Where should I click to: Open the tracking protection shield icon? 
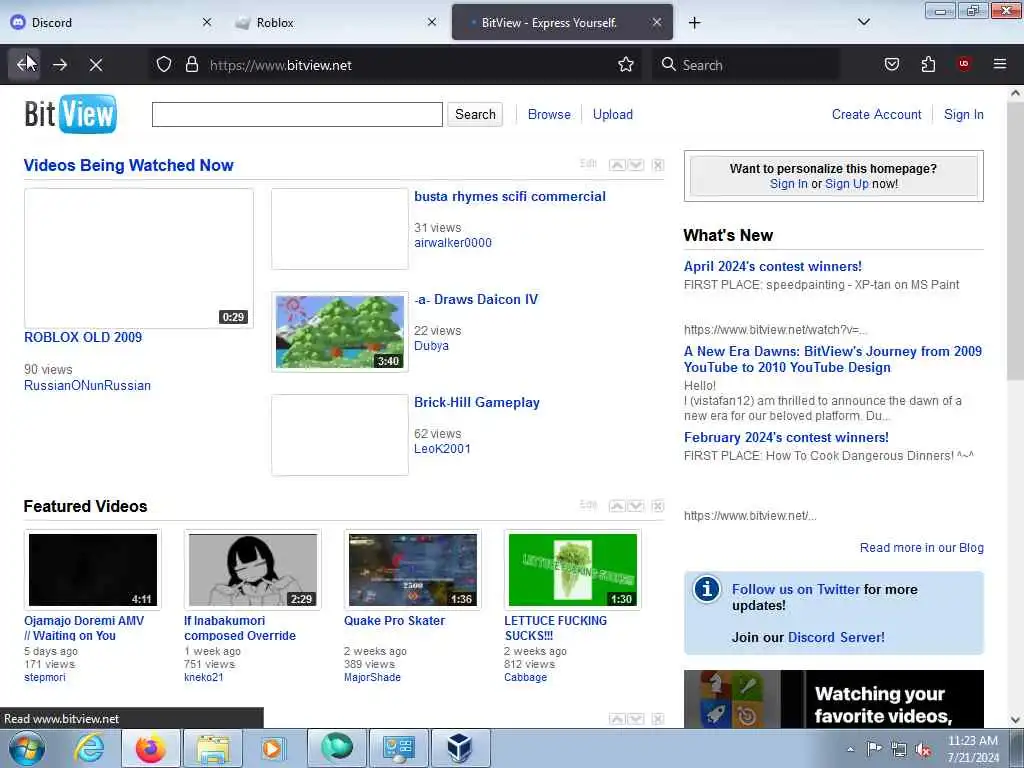coord(164,65)
